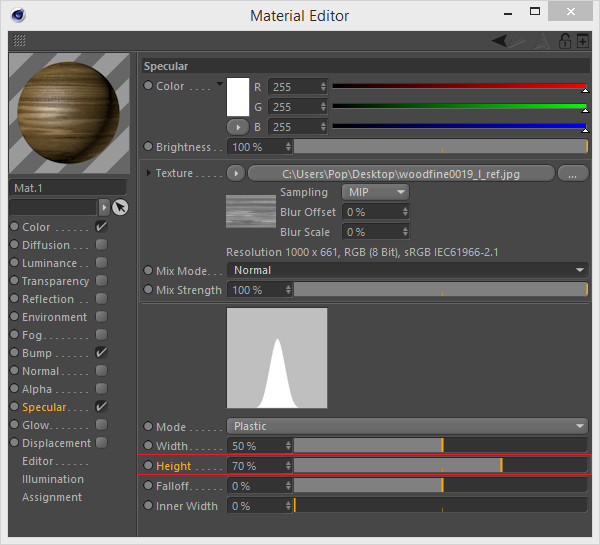Select the Illumination section in sidebar
600x545 pixels.
(53, 479)
